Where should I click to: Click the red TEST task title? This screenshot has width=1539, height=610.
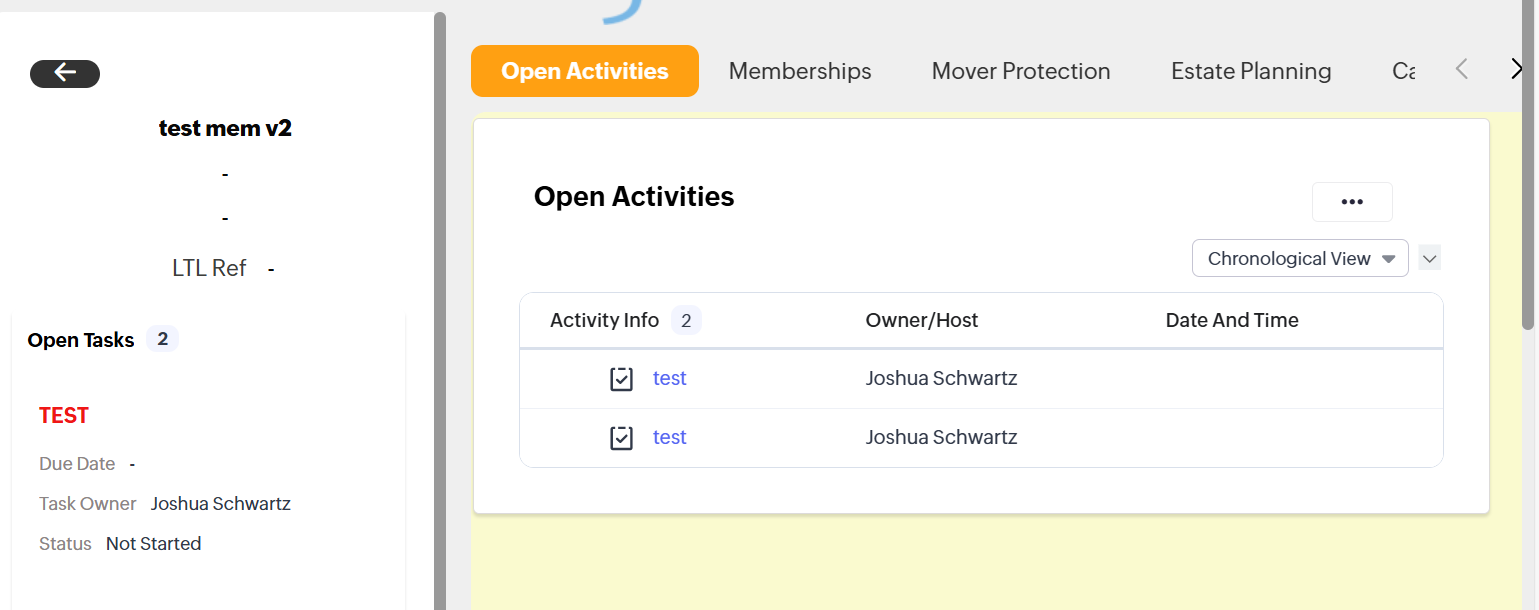[x=64, y=416]
